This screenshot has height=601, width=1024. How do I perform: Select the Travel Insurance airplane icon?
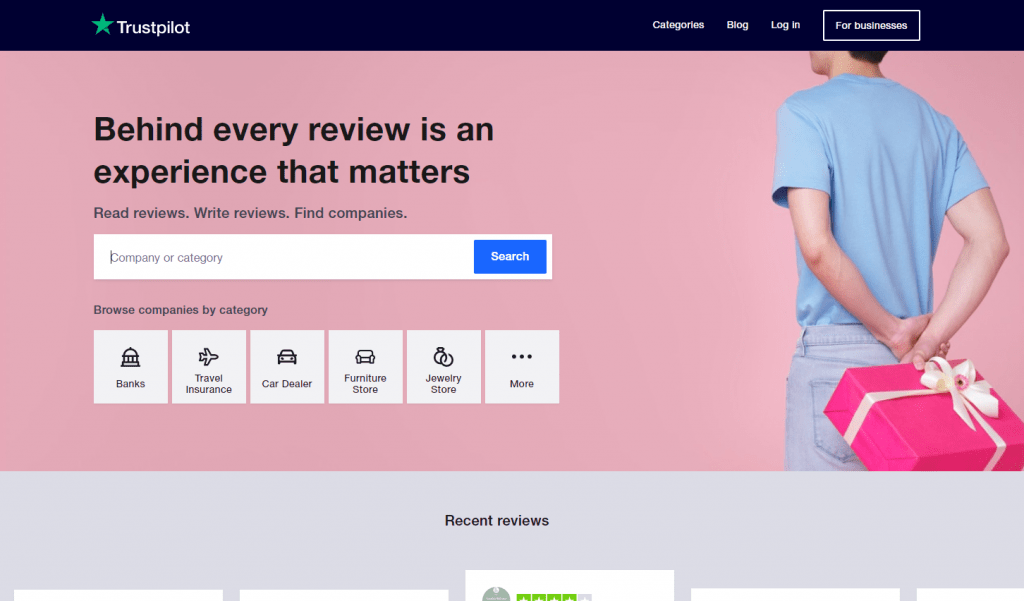(208, 357)
